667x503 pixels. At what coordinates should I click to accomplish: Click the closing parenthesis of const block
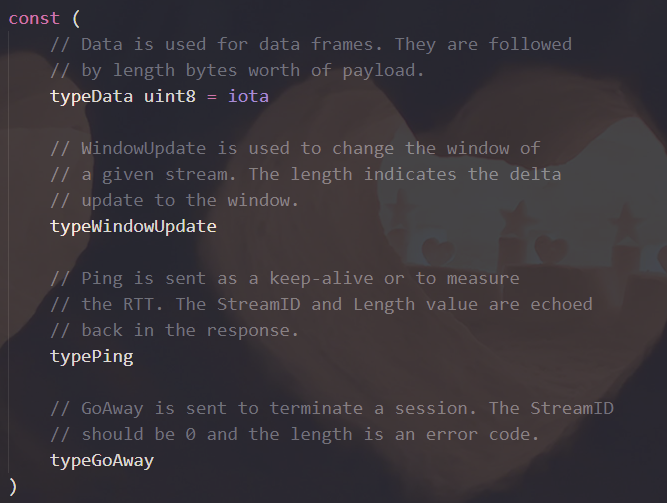coord(13,486)
